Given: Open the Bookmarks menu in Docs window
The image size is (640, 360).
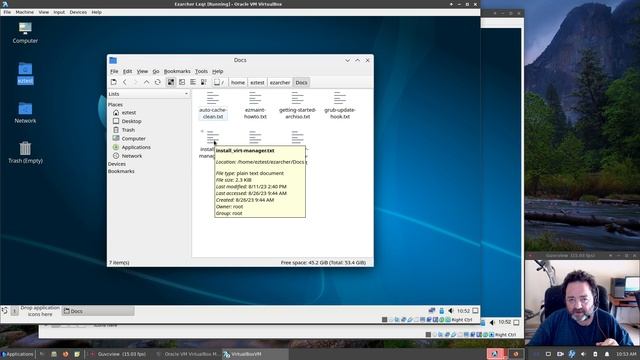Looking at the screenshot, I should [177, 71].
